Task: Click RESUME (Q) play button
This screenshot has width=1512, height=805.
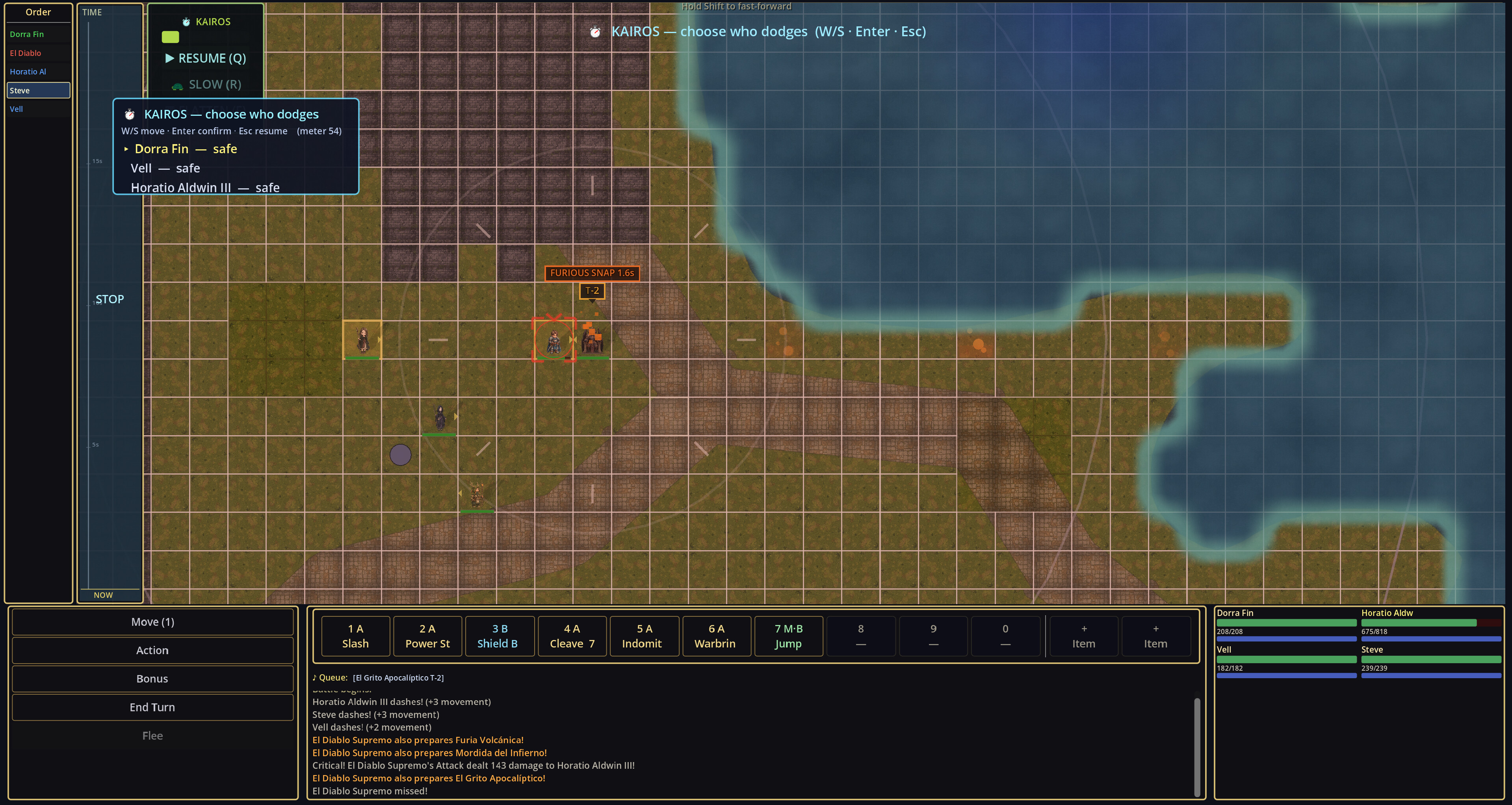Action: [x=205, y=58]
